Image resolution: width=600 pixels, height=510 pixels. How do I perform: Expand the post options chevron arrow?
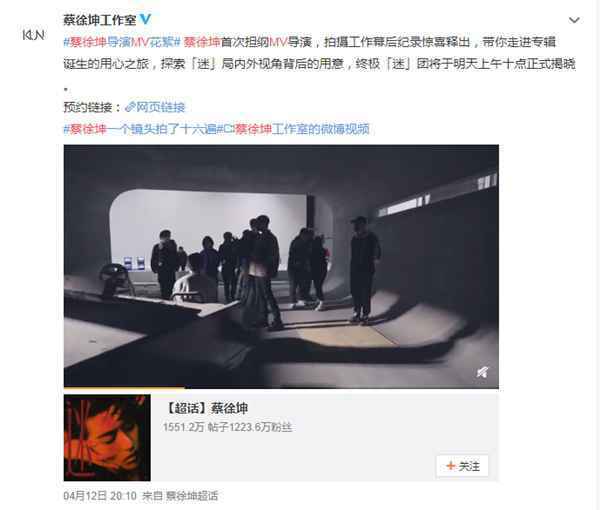pyautogui.click(x=574, y=20)
